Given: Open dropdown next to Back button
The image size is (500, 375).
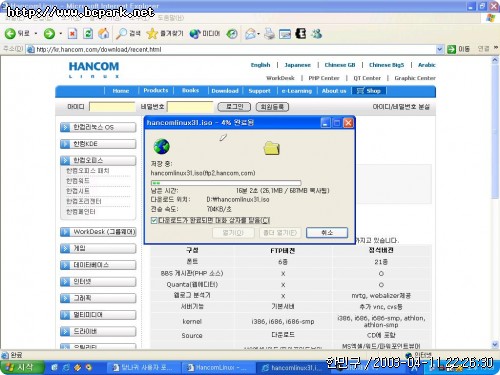Looking at the screenshot, I should pyautogui.click(x=35, y=34).
